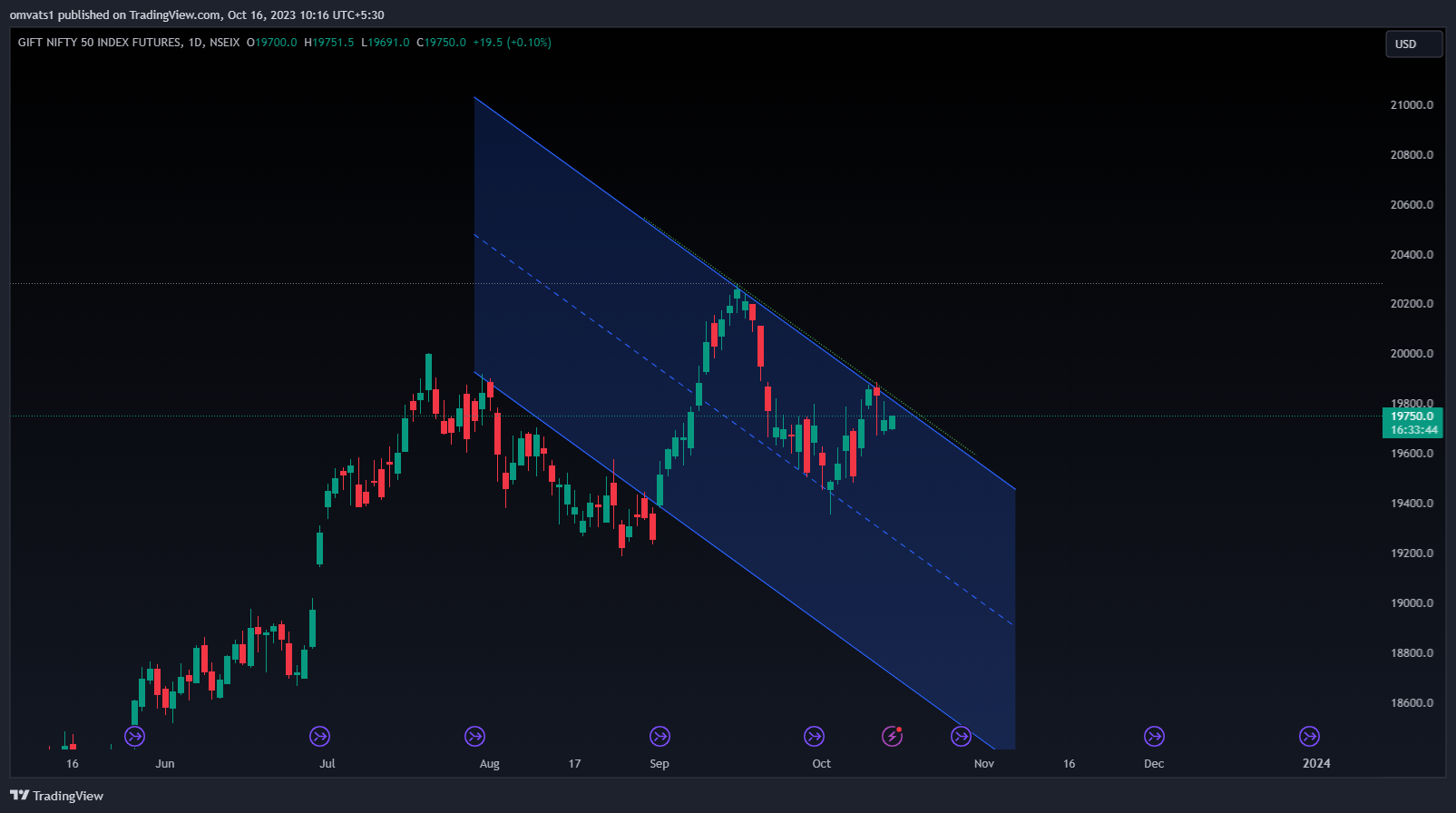
Task: Click the event marker icon above Oct
Action: coord(815,736)
